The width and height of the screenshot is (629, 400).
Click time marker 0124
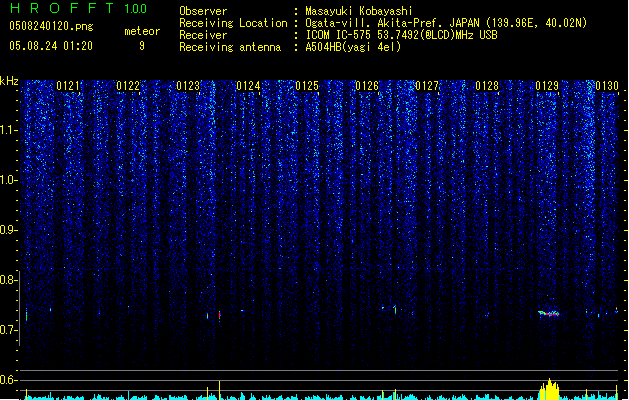[x=248, y=86]
